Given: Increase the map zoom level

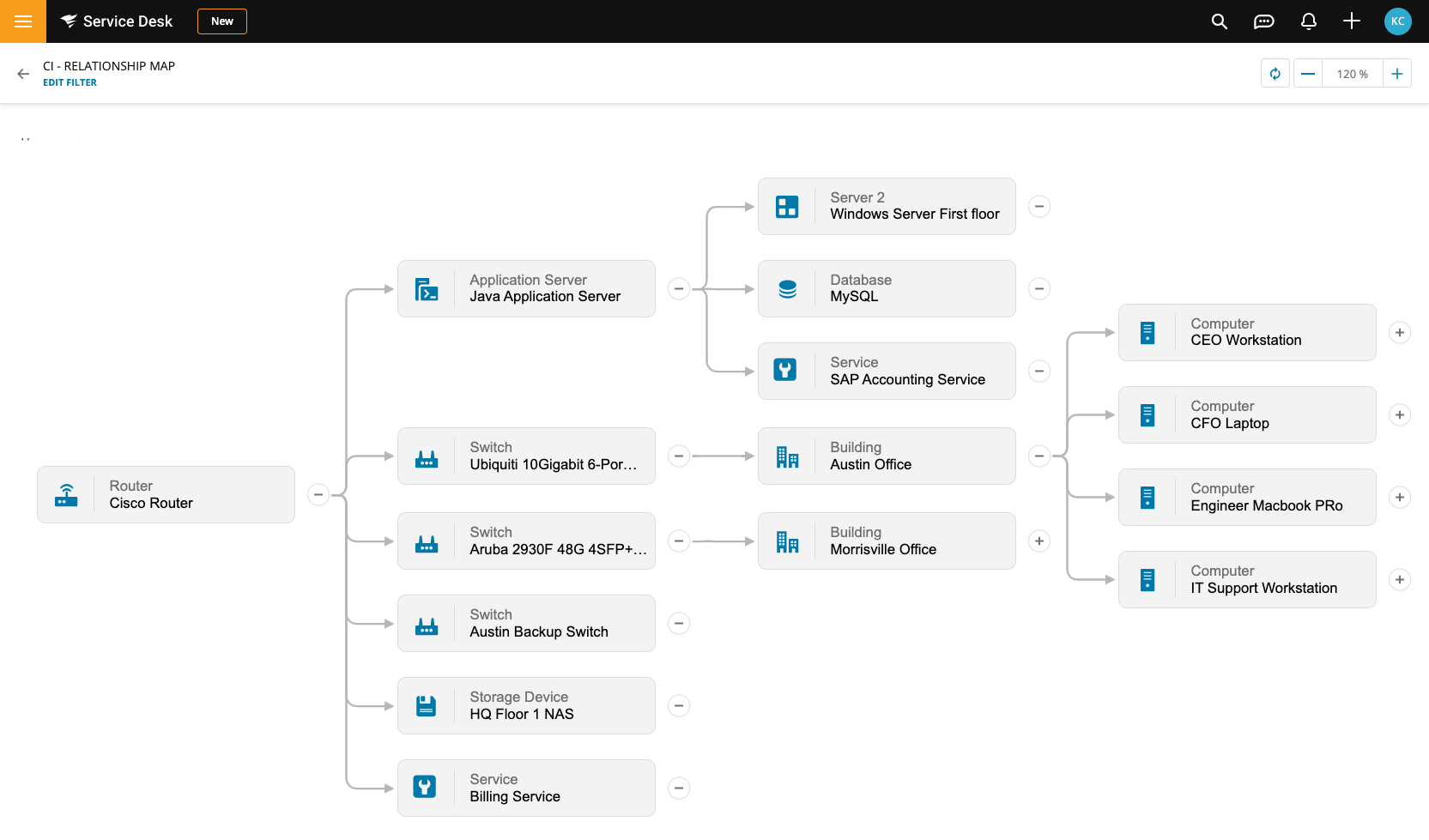Looking at the screenshot, I should pyautogui.click(x=1397, y=74).
